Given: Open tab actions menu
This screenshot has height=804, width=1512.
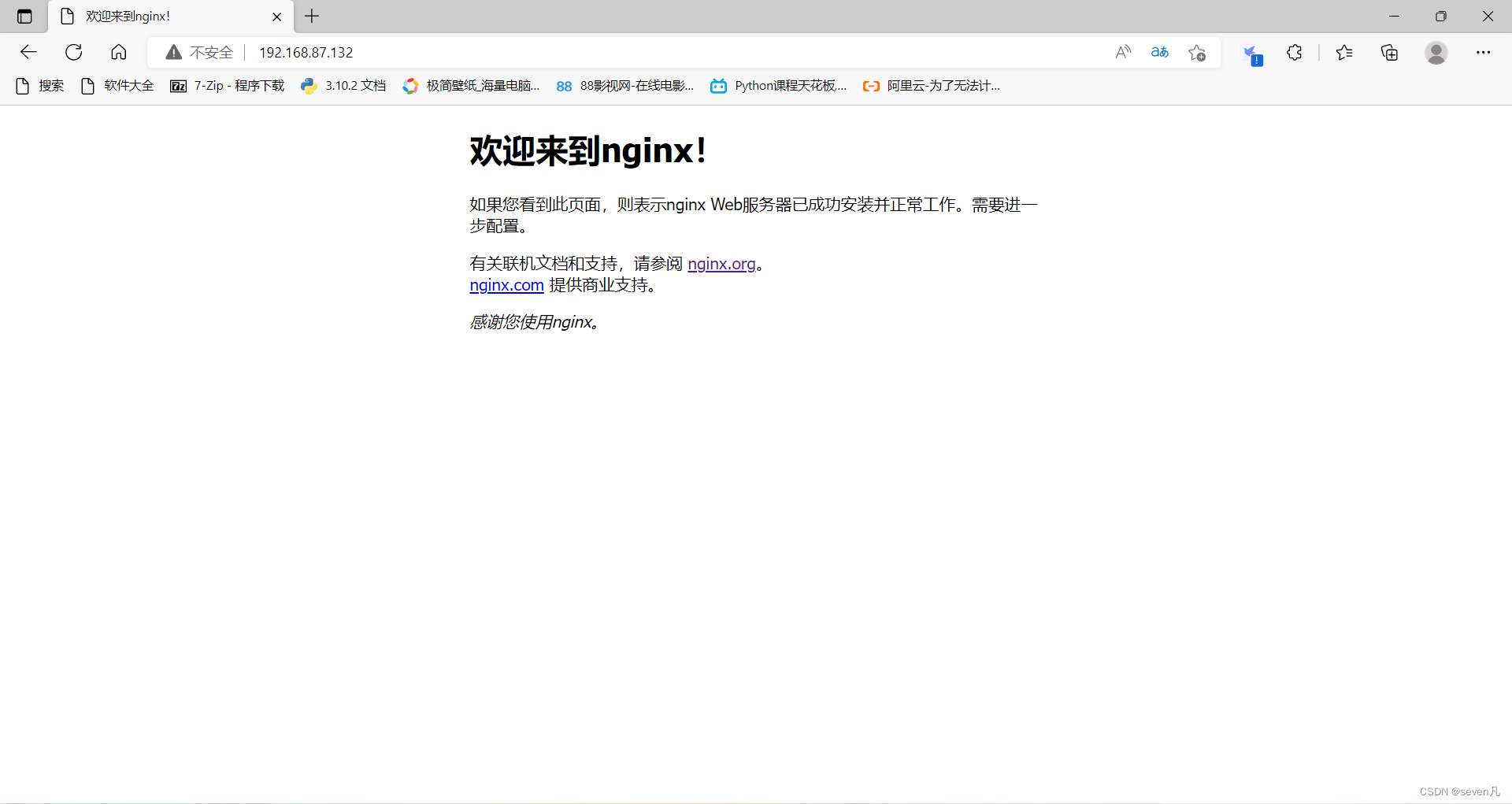Looking at the screenshot, I should [24, 16].
